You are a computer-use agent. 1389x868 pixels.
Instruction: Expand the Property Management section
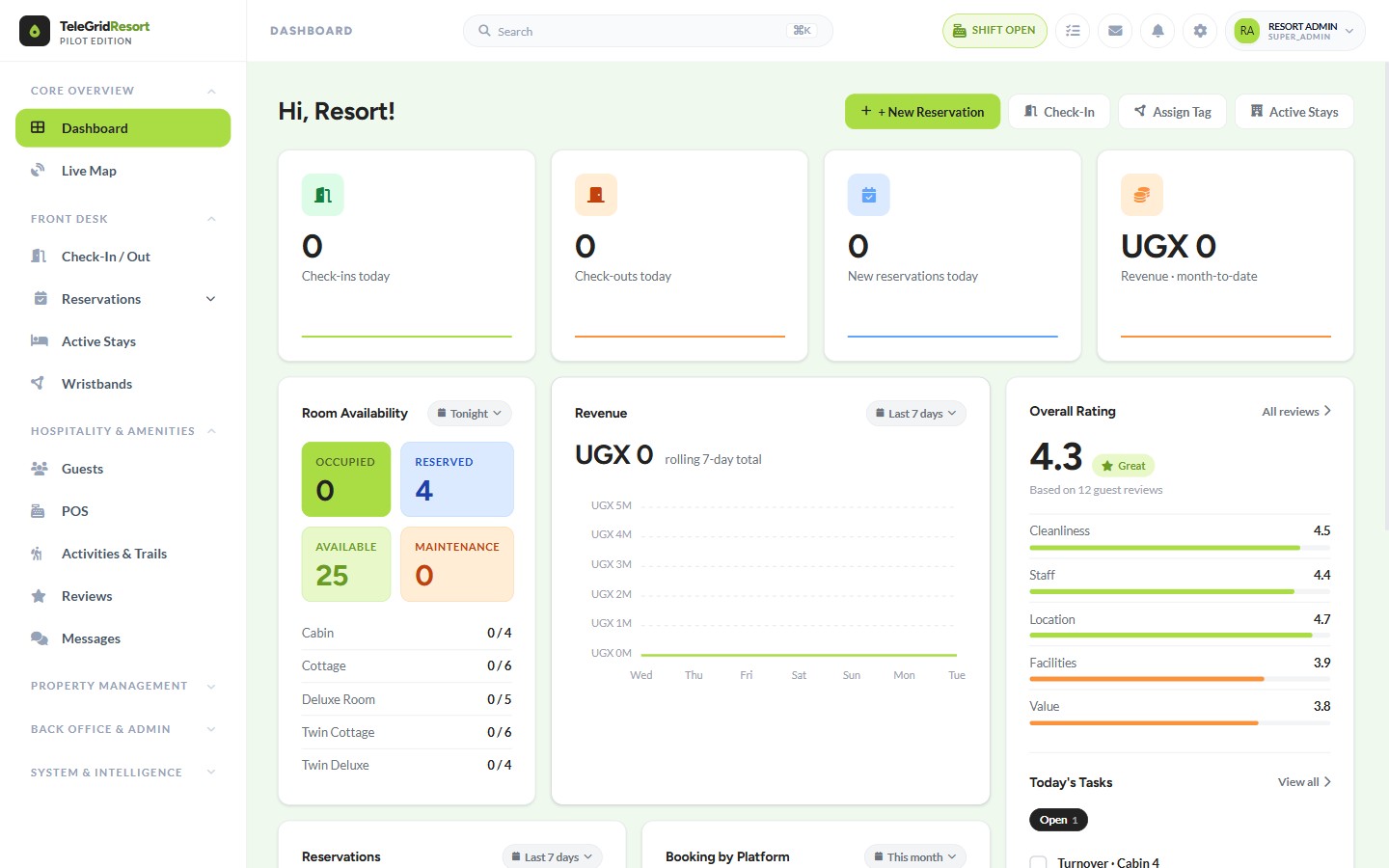pos(123,686)
